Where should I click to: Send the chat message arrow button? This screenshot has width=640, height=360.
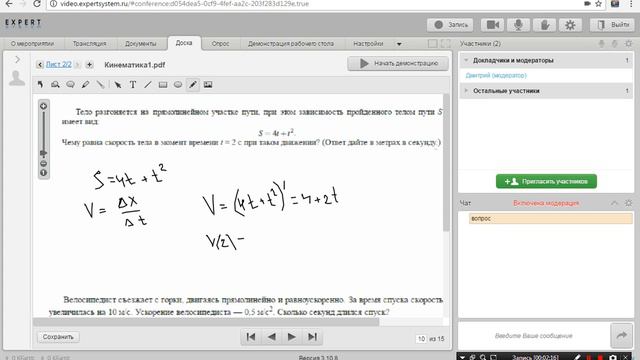click(621, 336)
